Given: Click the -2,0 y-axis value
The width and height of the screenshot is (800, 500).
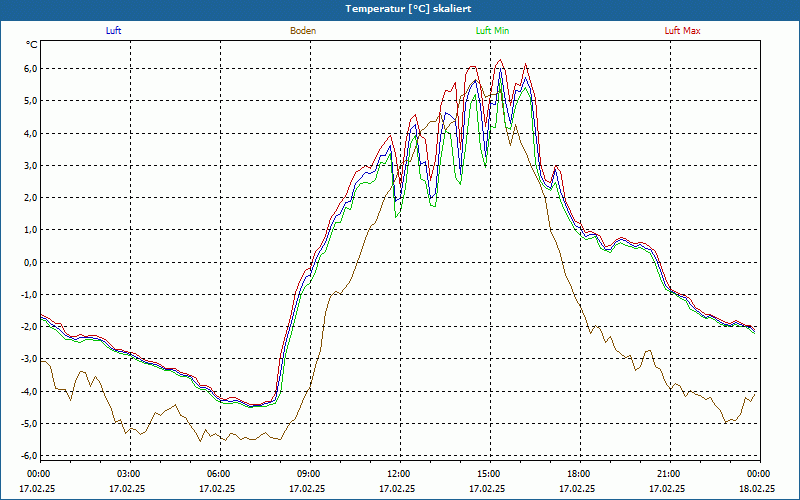Looking at the screenshot, I should [x=29, y=327].
